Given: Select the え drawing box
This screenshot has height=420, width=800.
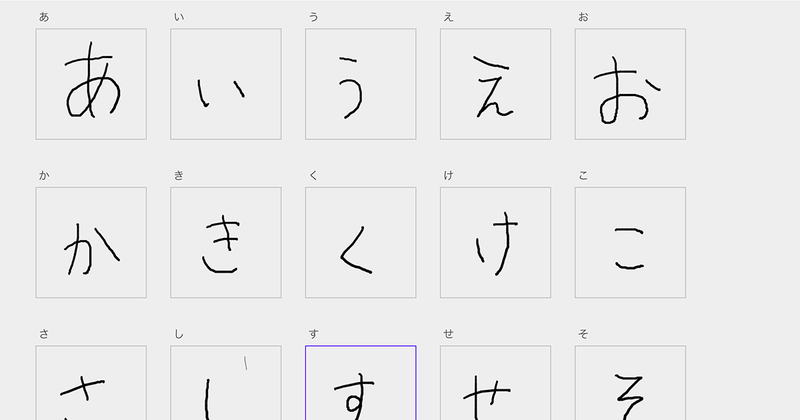Looking at the screenshot, I should pyautogui.click(x=495, y=84).
